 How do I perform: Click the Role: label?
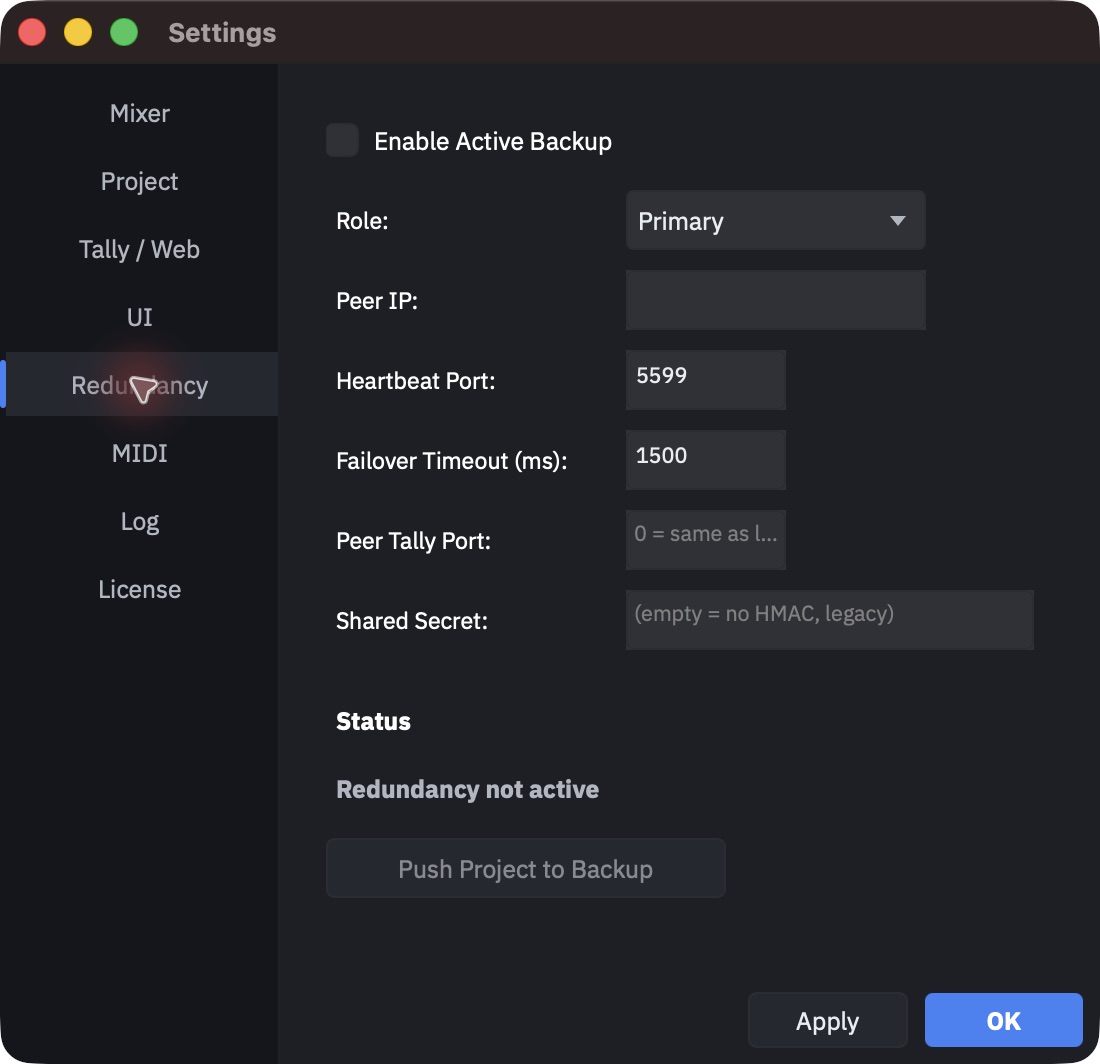362,221
